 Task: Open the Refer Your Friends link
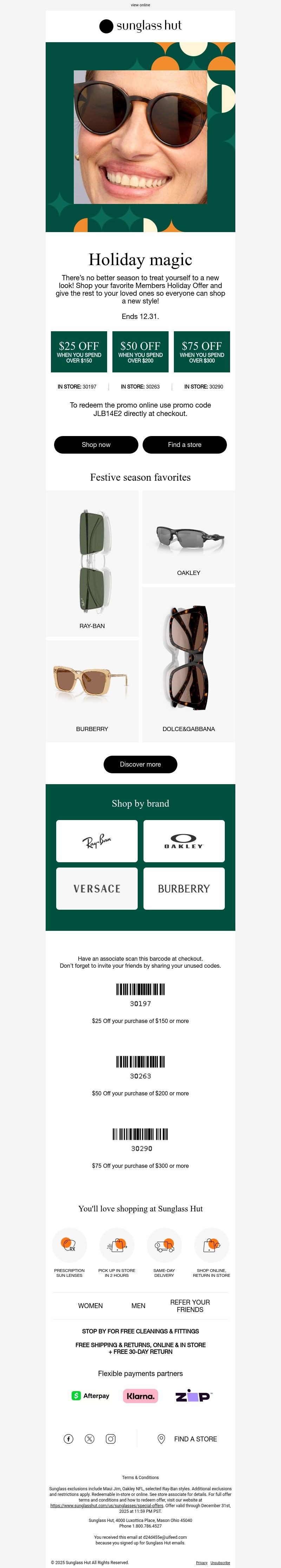pyautogui.click(x=190, y=1306)
